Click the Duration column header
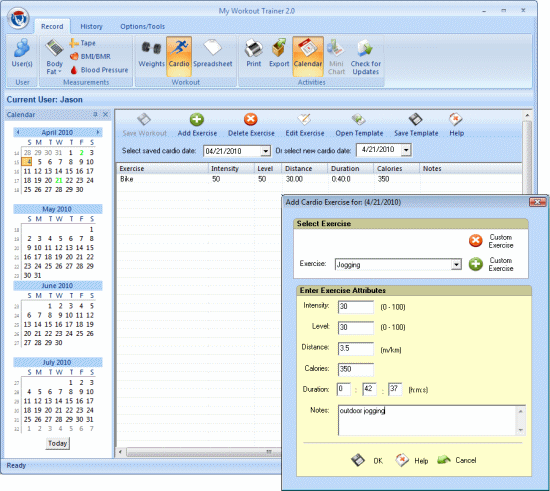This screenshot has width=550, height=491. (351, 168)
